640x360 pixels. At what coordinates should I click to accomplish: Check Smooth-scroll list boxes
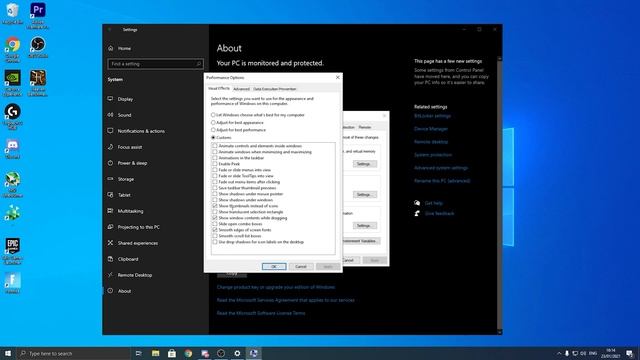tap(215, 236)
